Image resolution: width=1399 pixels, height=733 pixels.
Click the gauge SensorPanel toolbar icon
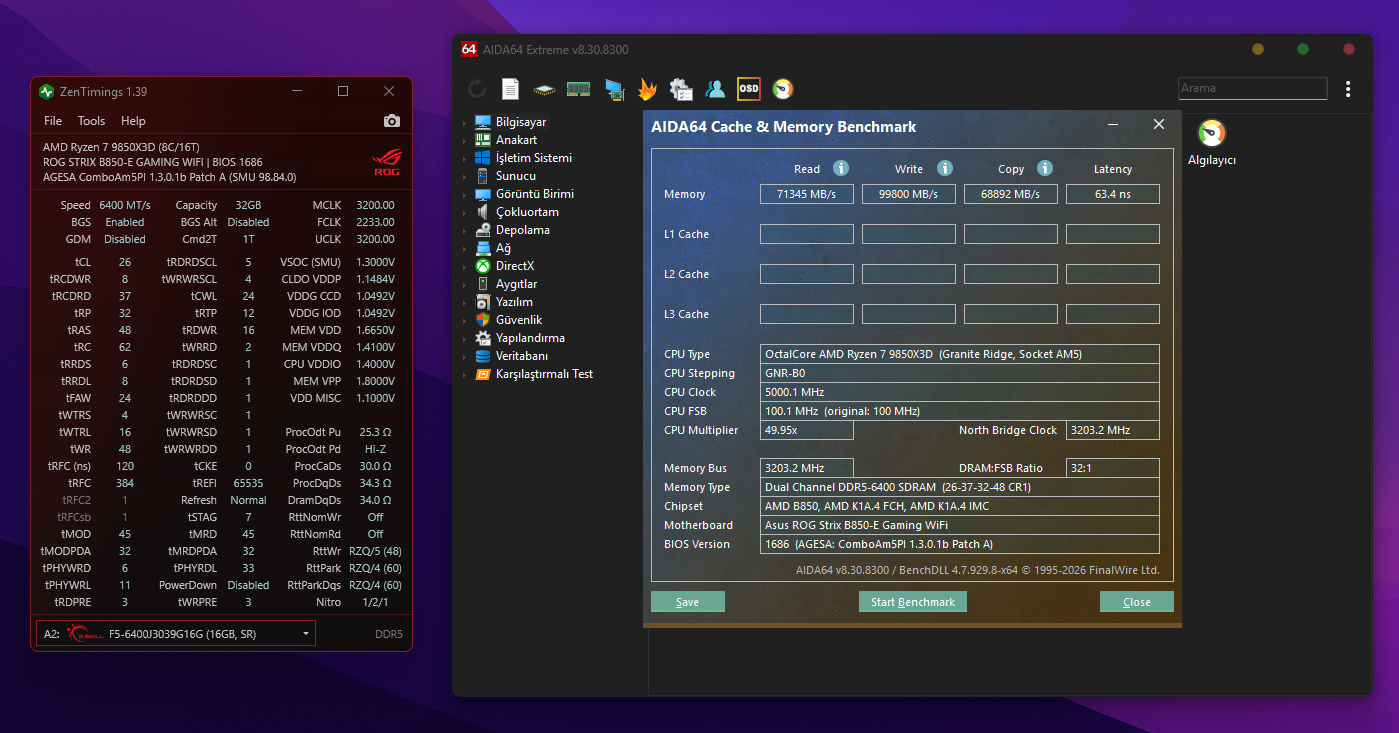783,89
